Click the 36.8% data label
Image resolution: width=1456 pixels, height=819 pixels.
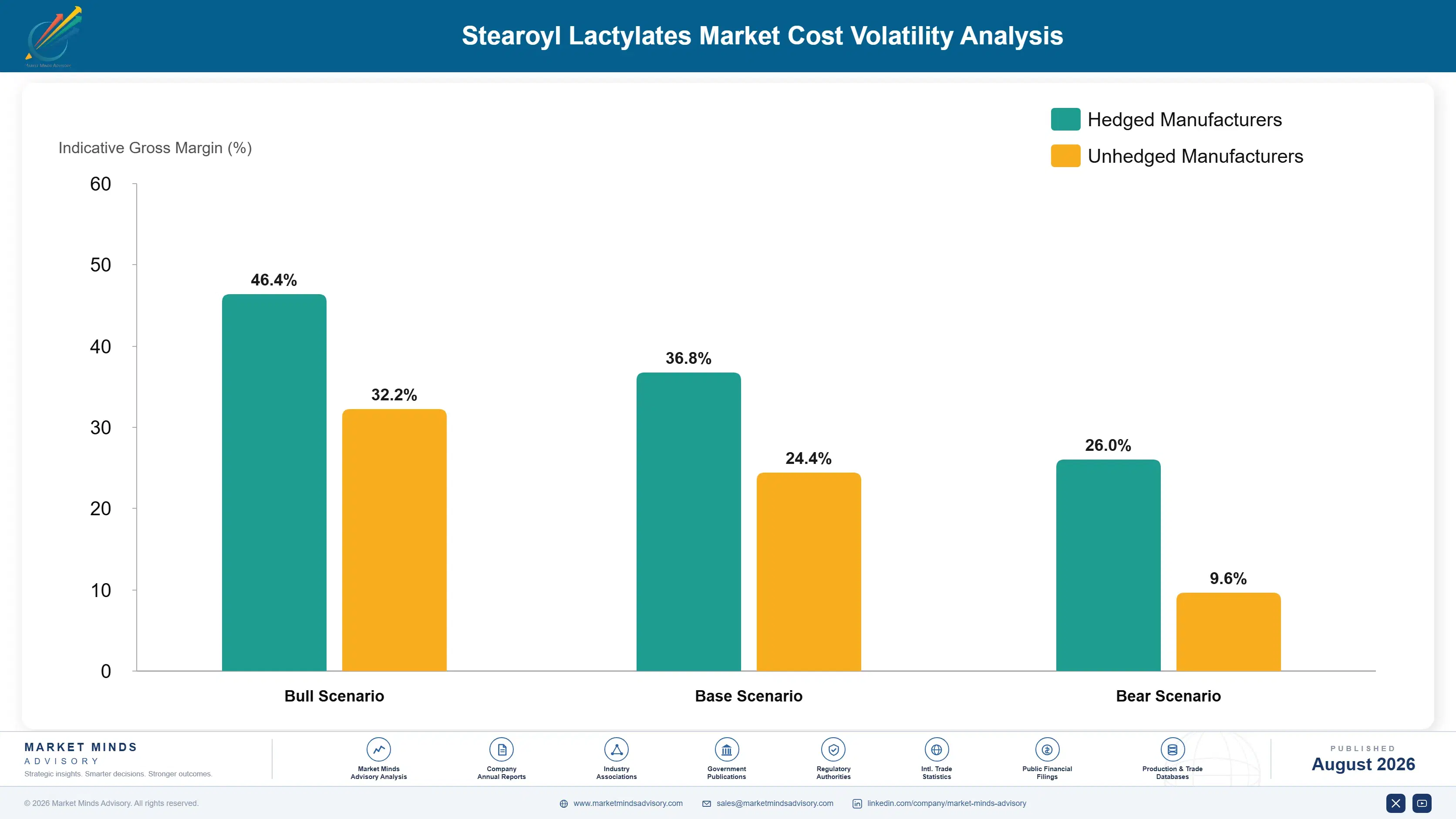[688, 358]
